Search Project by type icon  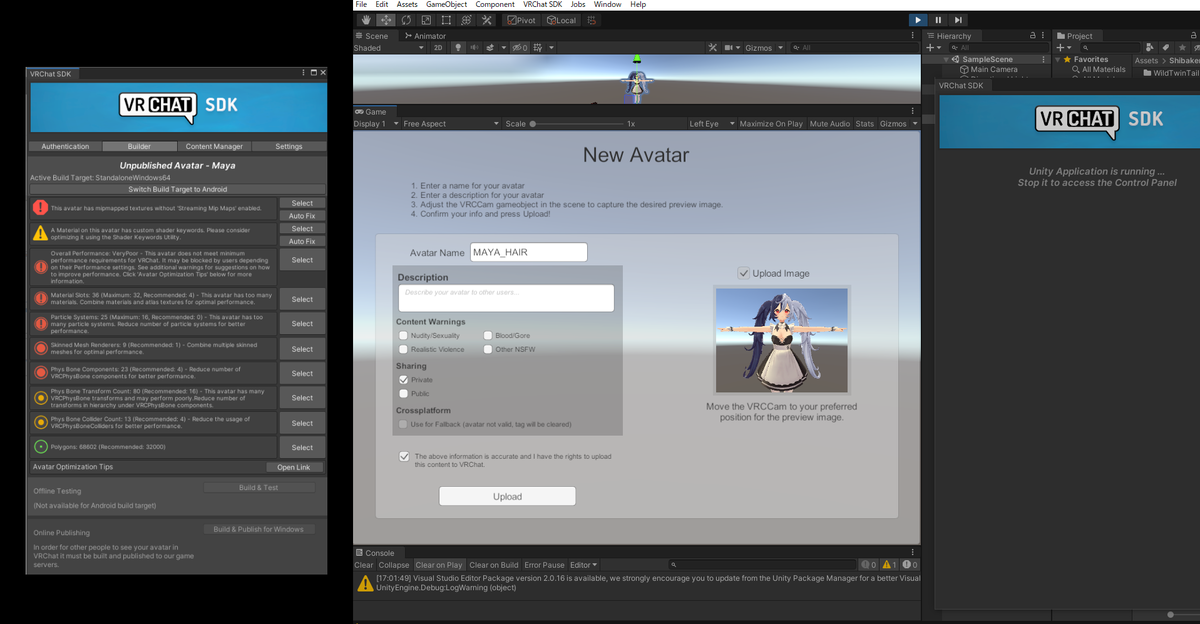(1150, 48)
